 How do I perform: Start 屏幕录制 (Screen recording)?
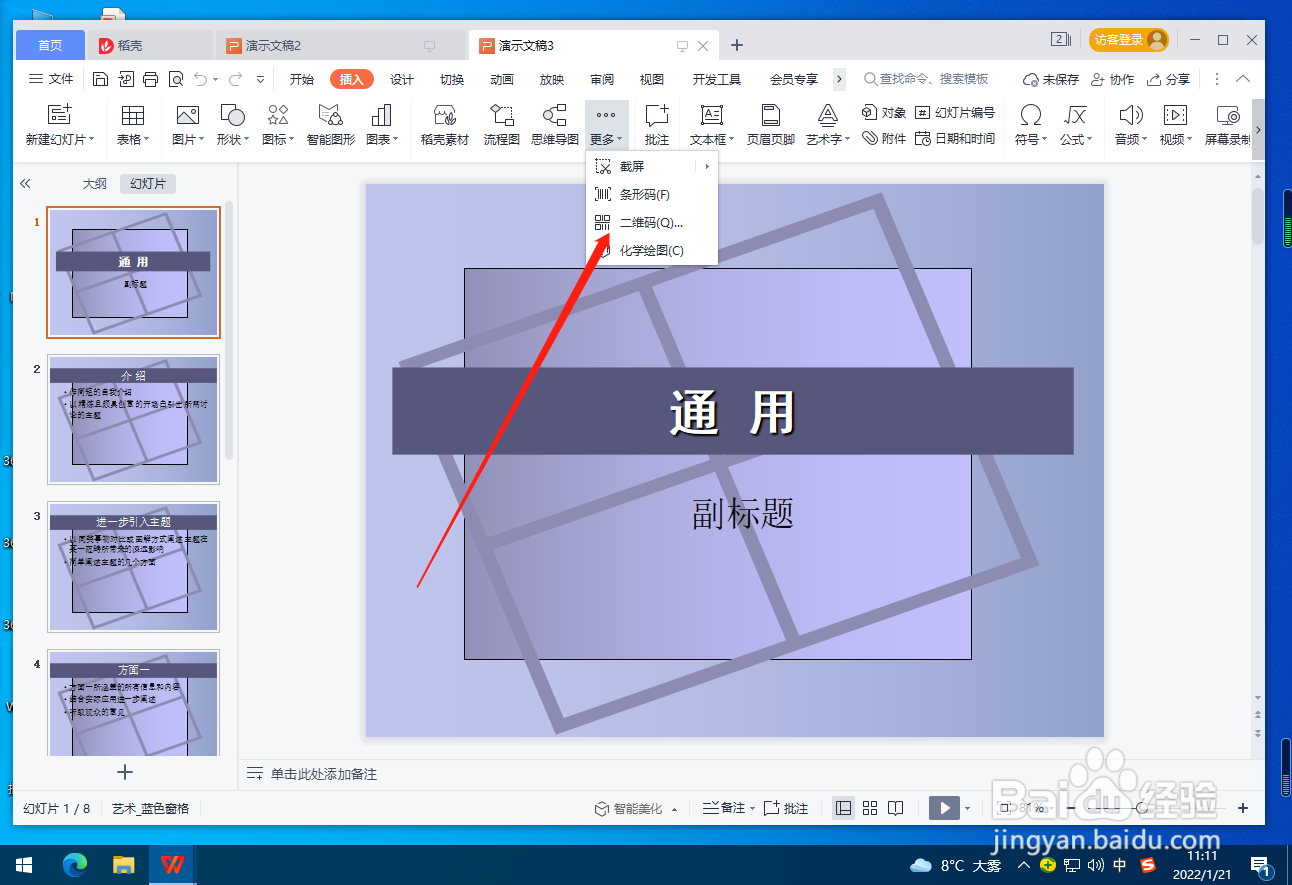click(1227, 126)
